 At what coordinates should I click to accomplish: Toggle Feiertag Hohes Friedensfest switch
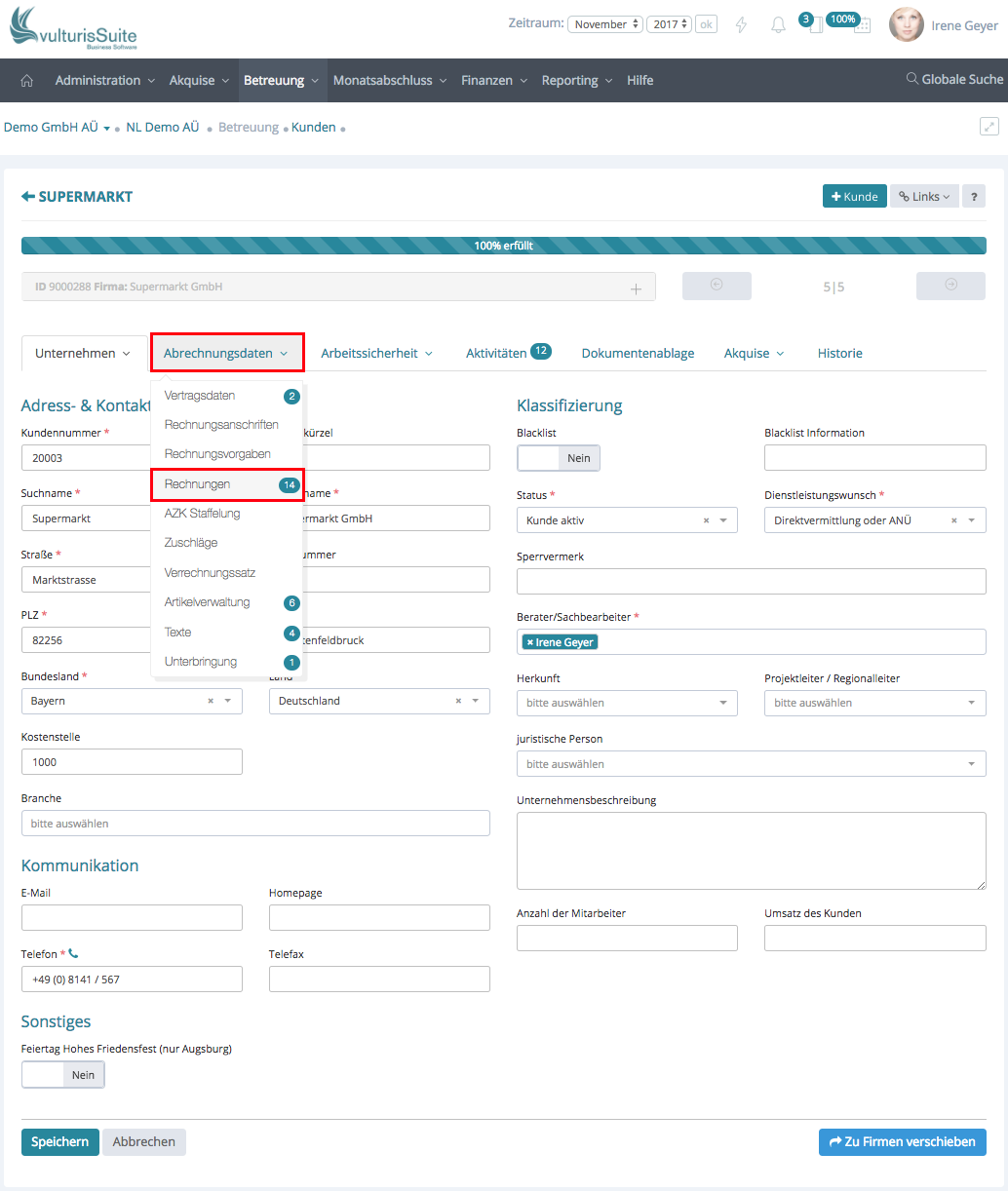pos(63,1075)
